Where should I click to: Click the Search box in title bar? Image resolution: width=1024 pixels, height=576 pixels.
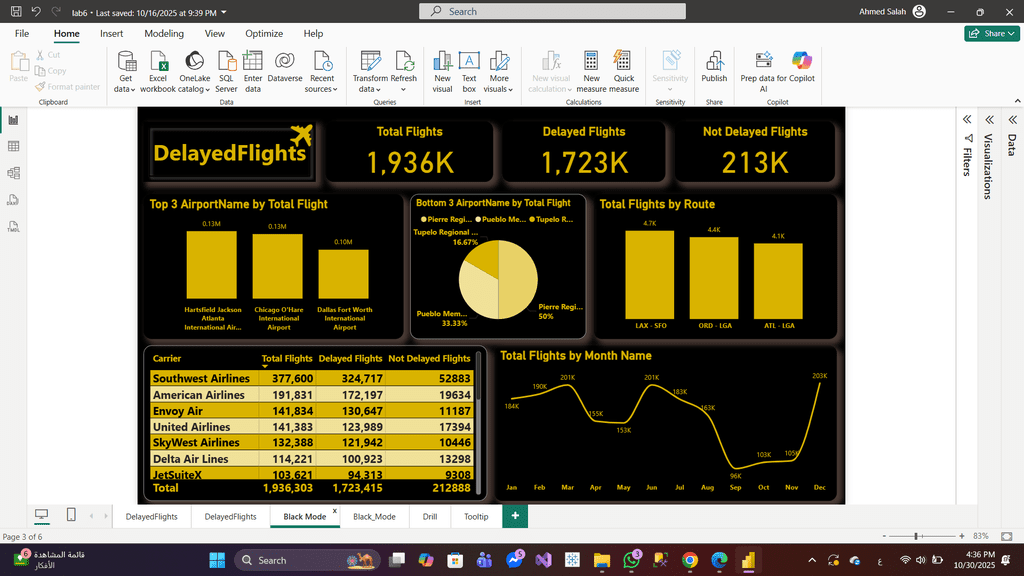tap(552, 11)
